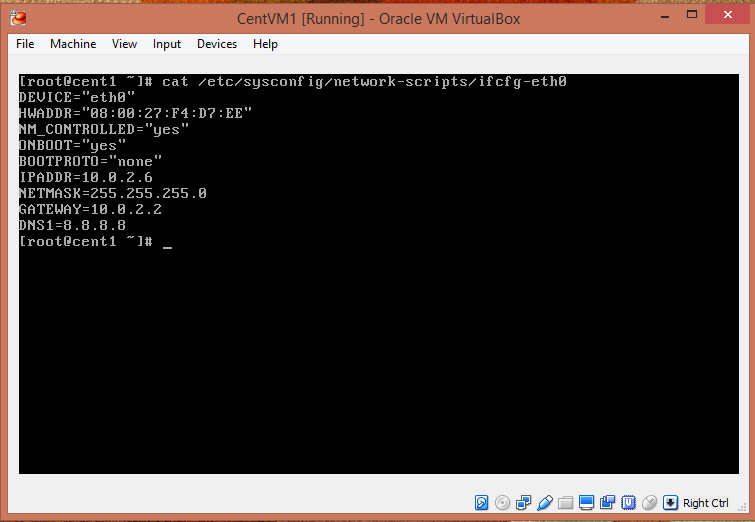Open the Devices menu

coord(217,44)
